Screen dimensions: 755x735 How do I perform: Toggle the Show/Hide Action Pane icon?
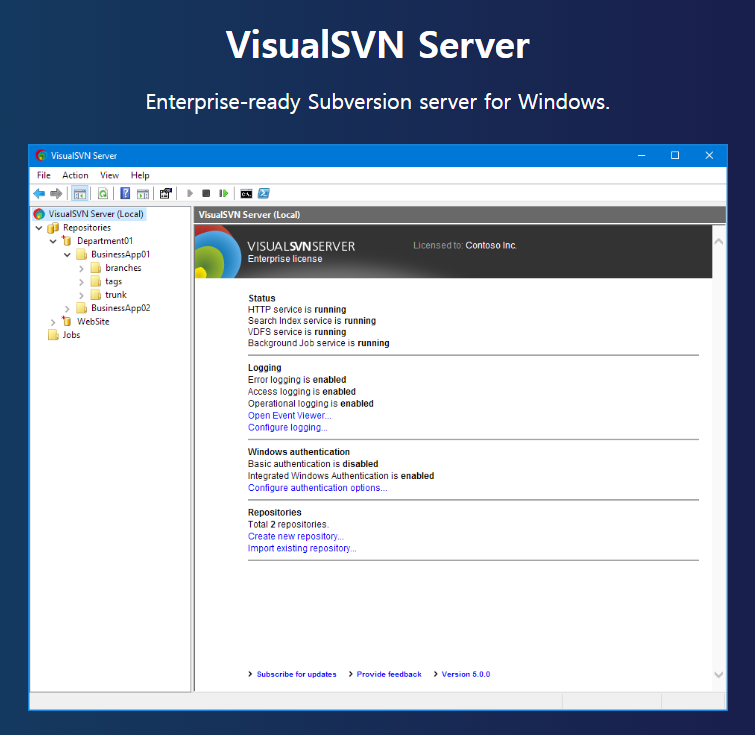point(143,194)
